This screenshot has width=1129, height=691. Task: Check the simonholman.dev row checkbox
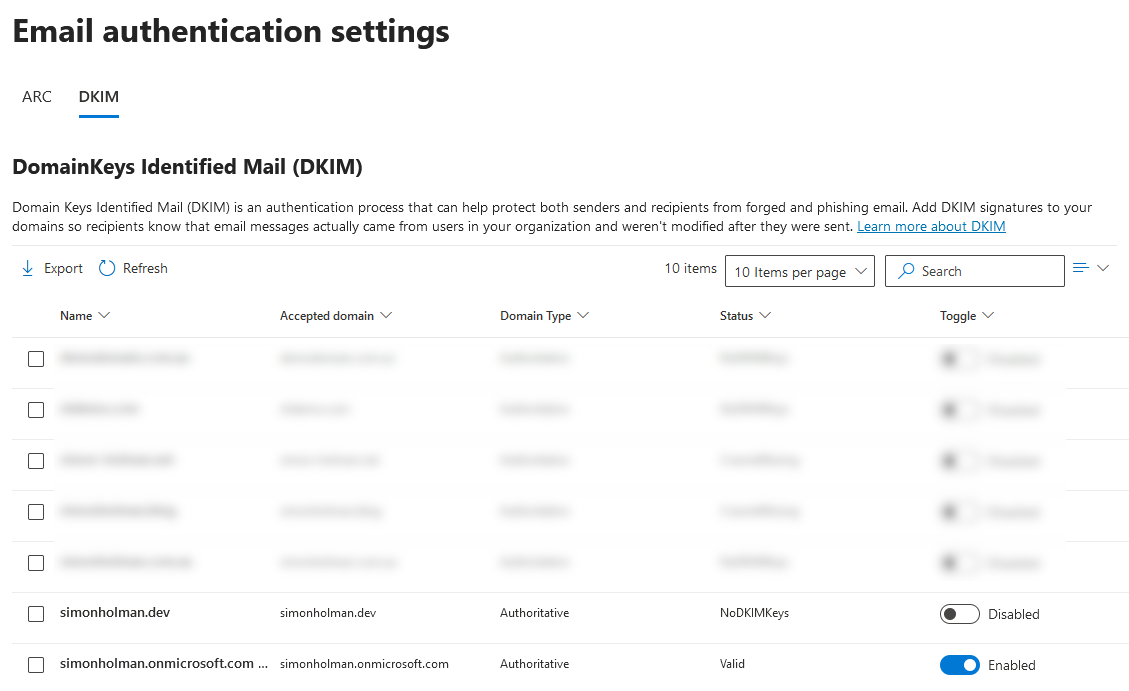coord(35,613)
